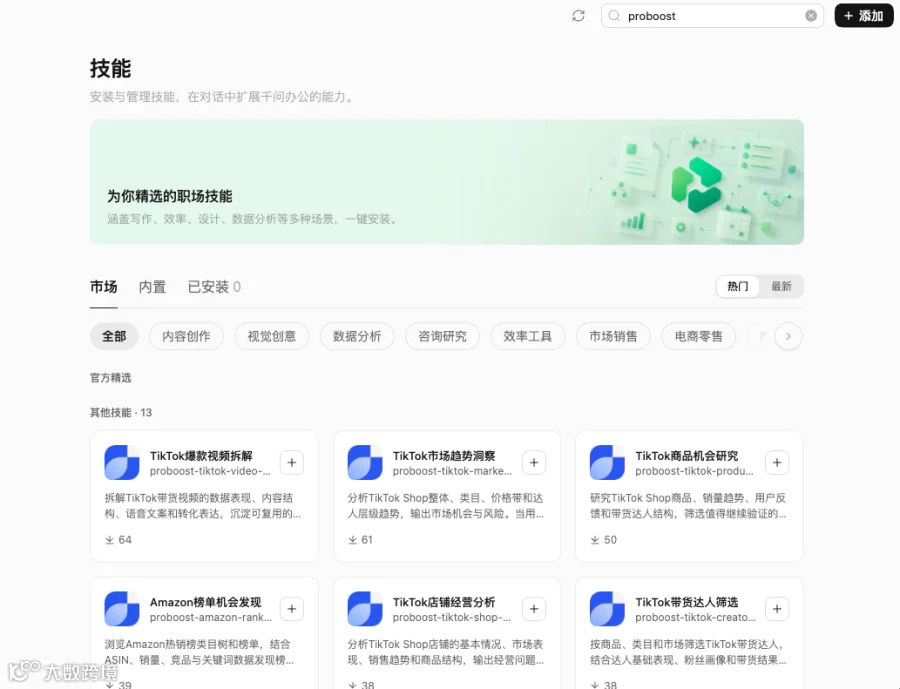Click the proboost-amazon-rank... identifier text
This screenshot has height=689, width=900.
[x=211, y=618]
